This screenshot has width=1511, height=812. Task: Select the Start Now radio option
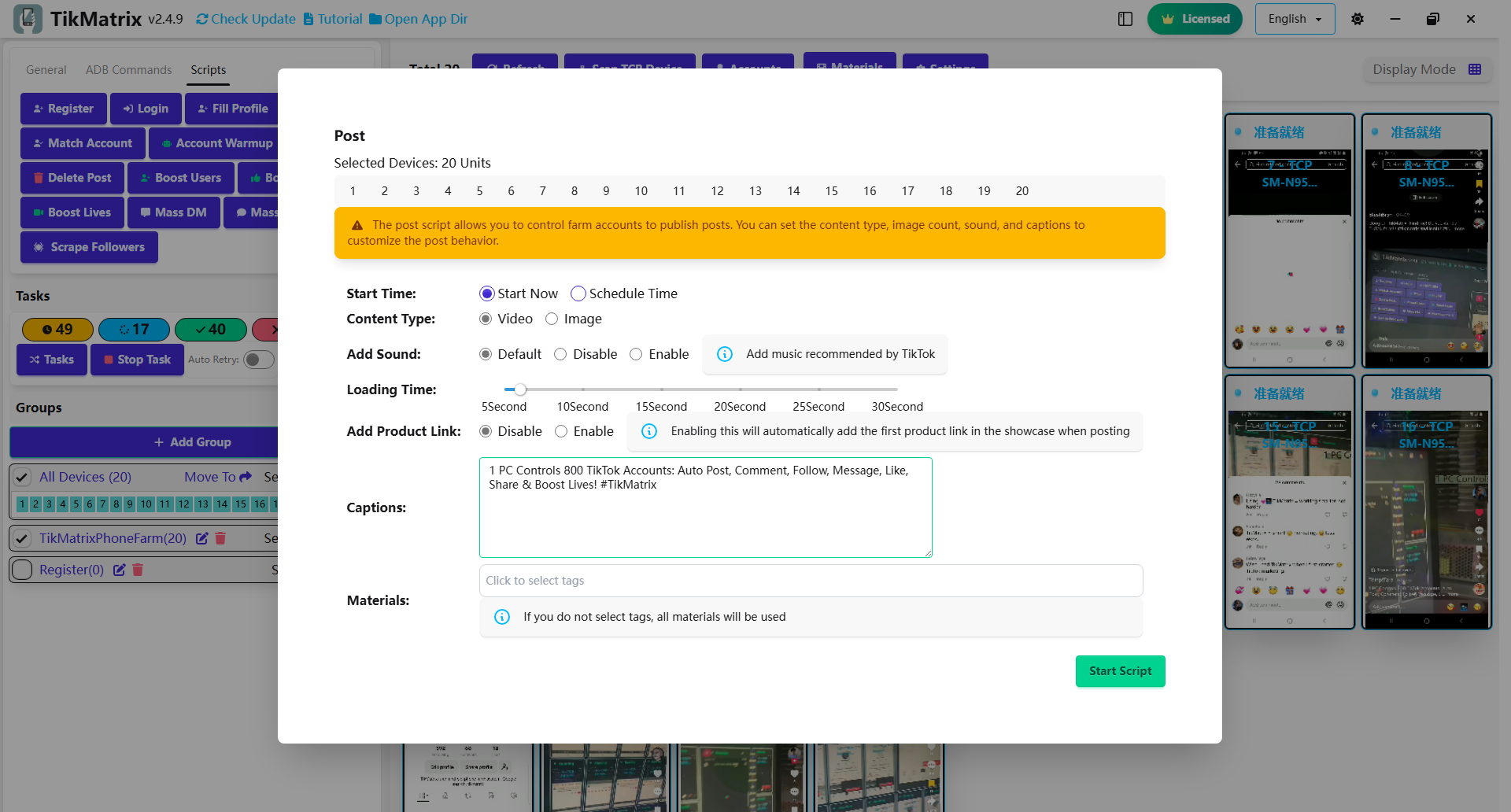point(486,293)
